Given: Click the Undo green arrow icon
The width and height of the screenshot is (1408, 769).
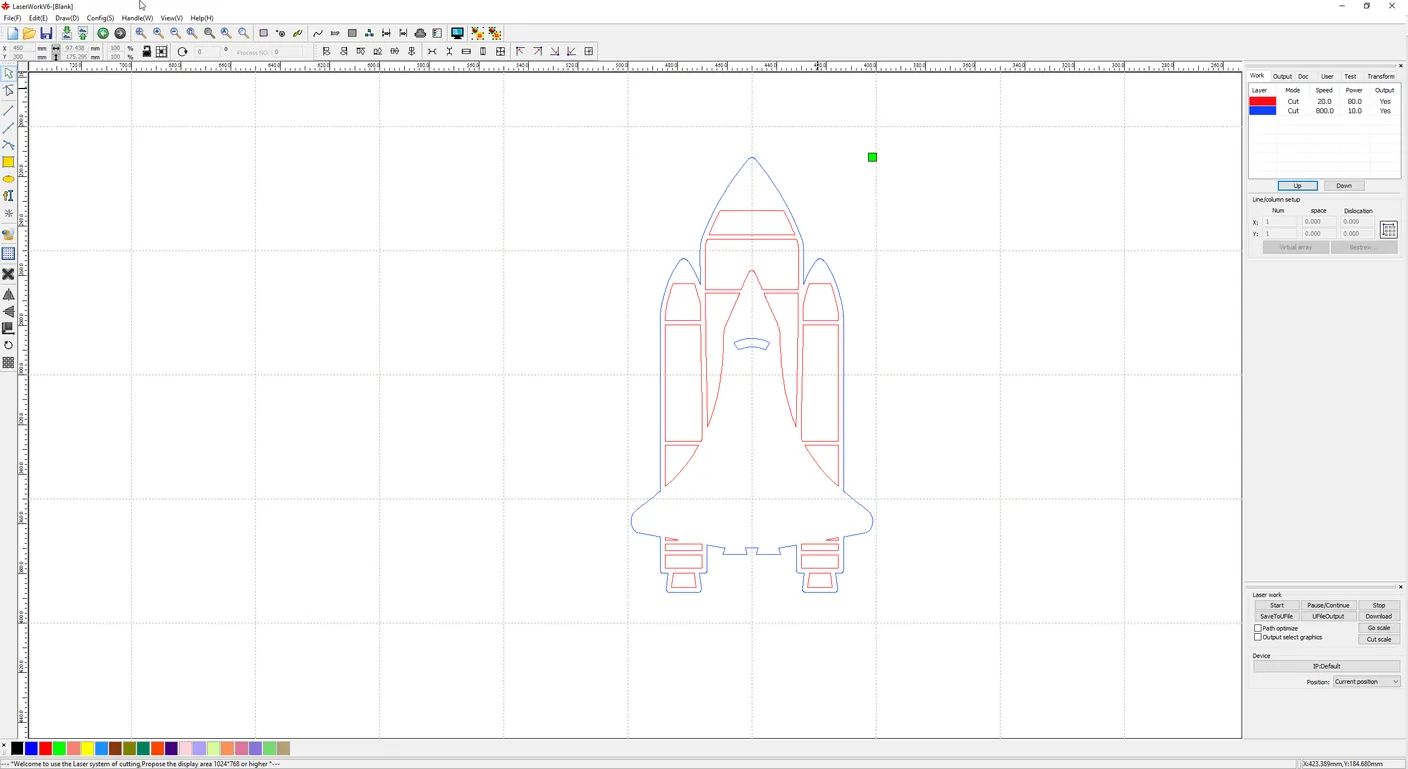Looking at the screenshot, I should coord(103,33).
